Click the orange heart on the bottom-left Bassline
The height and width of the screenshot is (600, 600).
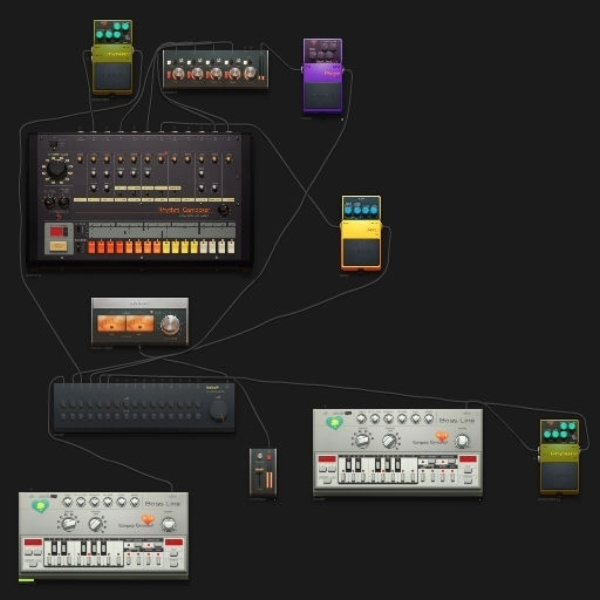148,519
